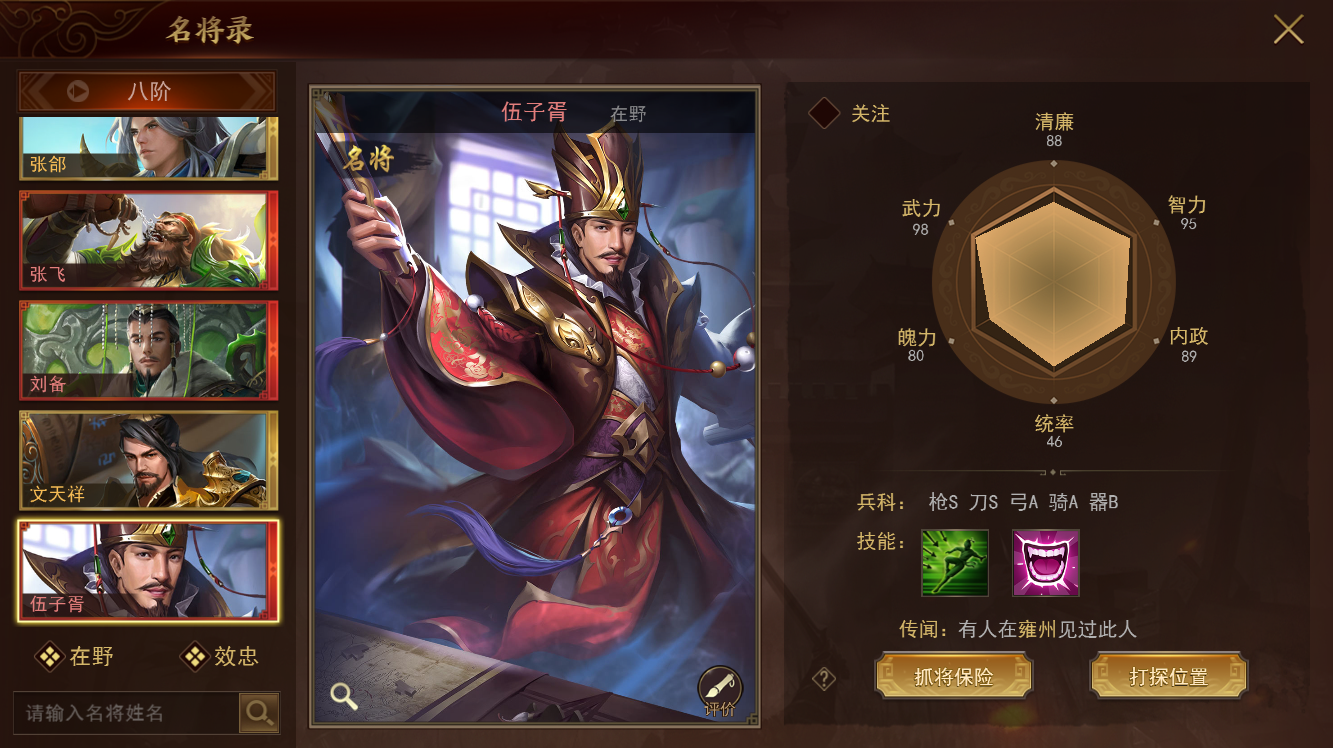Click the 请输入名将姓名 input field
Screen dimensions: 1333x748
pos(126,712)
